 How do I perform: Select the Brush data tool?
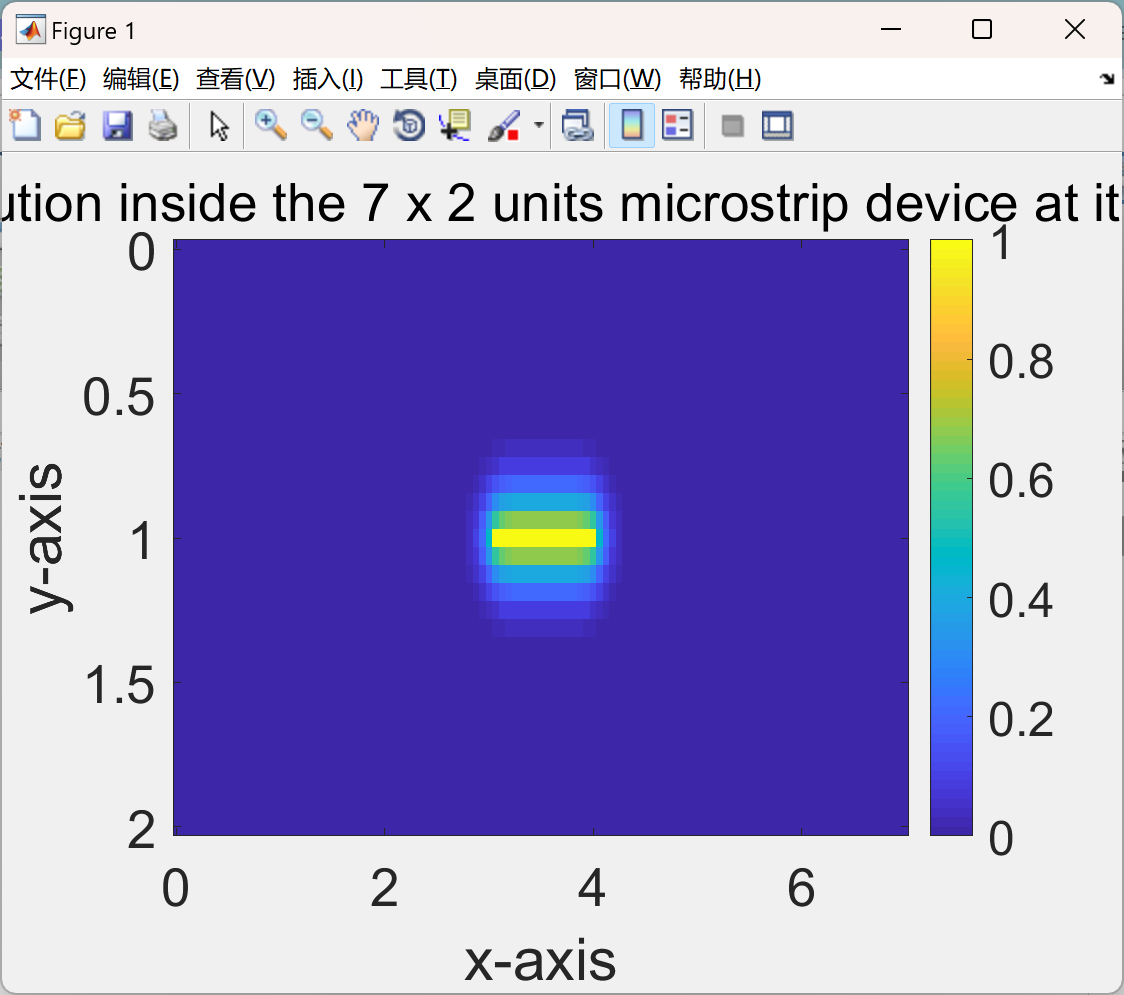(505, 126)
